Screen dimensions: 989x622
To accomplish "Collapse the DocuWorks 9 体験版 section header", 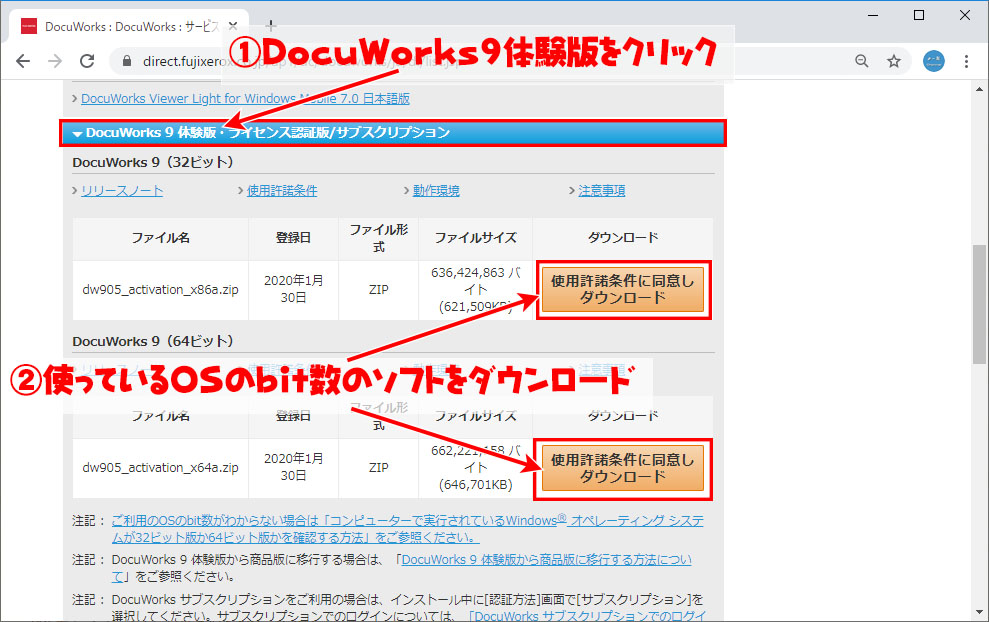I will coord(392,132).
